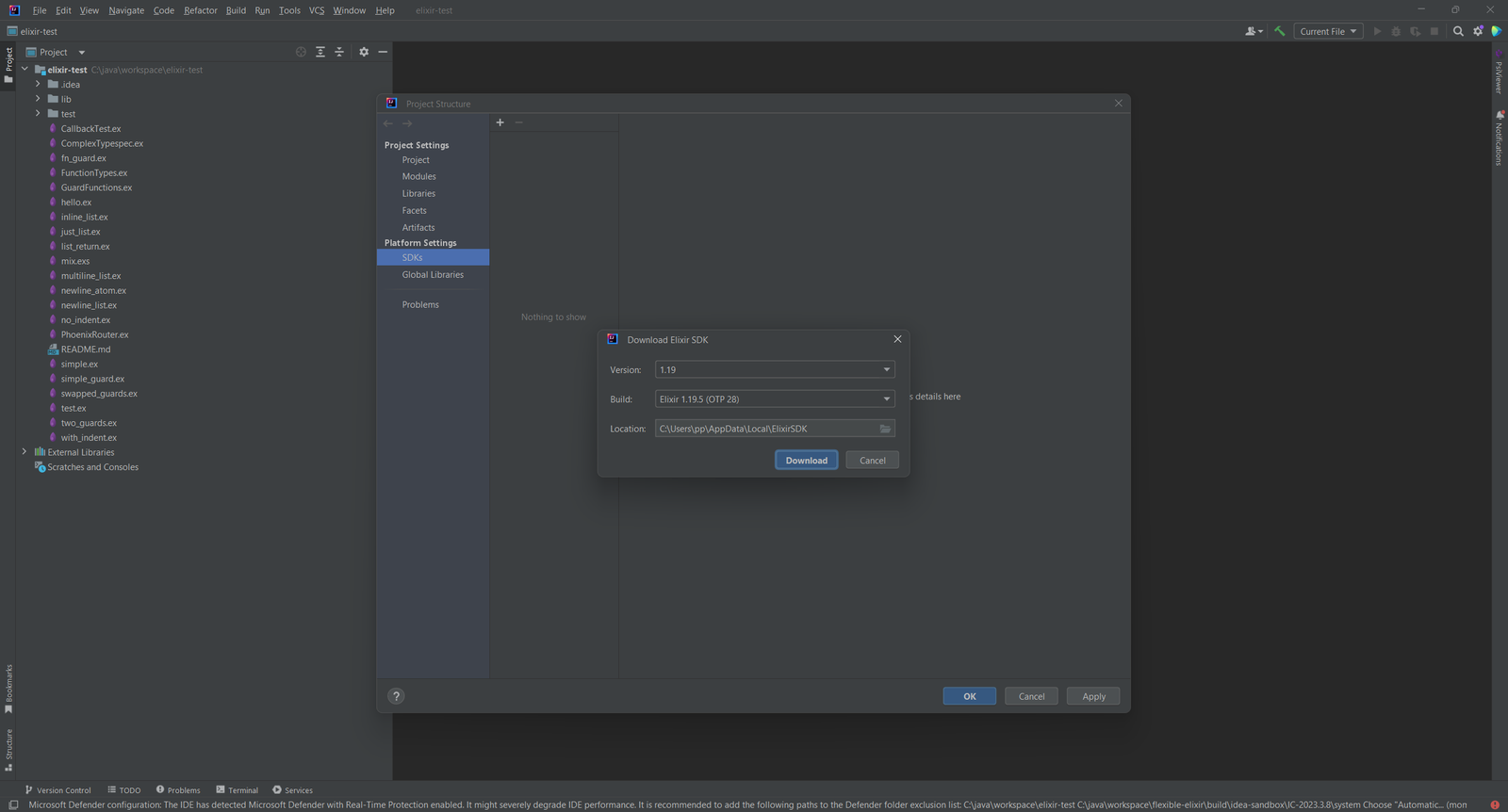Viewport: 1508px width, 812px height.
Task: Open the Tools menu
Action: click(289, 10)
